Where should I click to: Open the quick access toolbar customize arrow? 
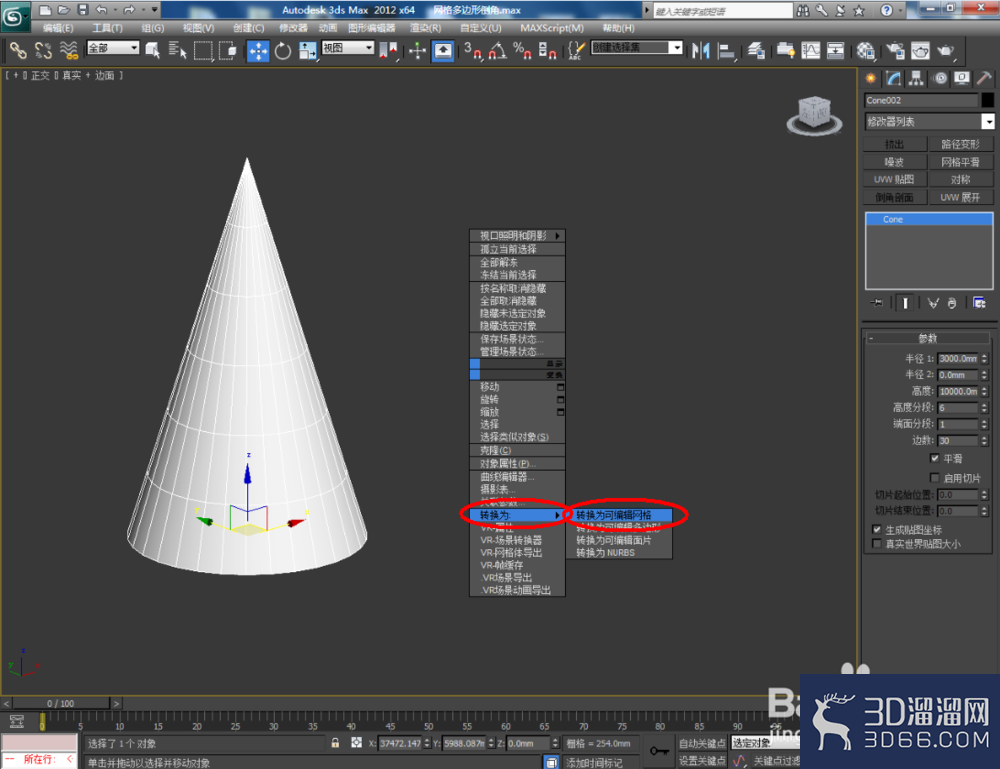point(154,10)
